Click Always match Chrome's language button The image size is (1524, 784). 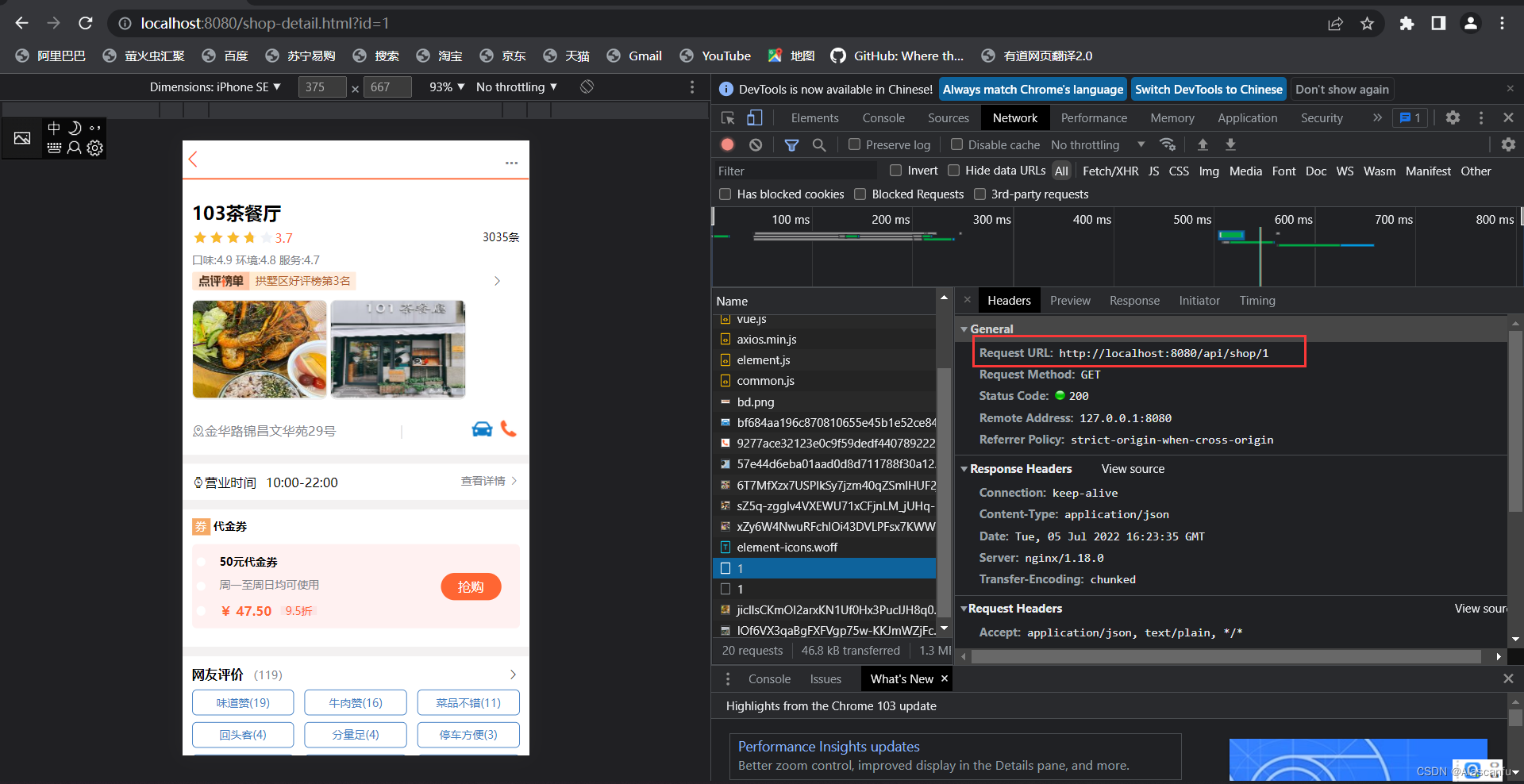tap(1033, 89)
